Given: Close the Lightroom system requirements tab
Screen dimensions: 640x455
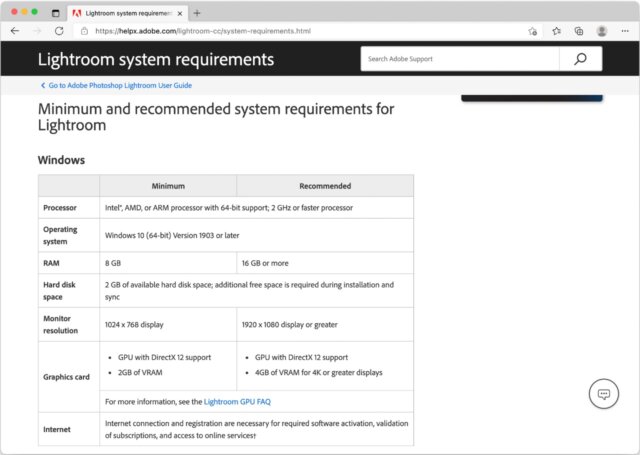Looking at the screenshot, I should [x=178, y=13].
